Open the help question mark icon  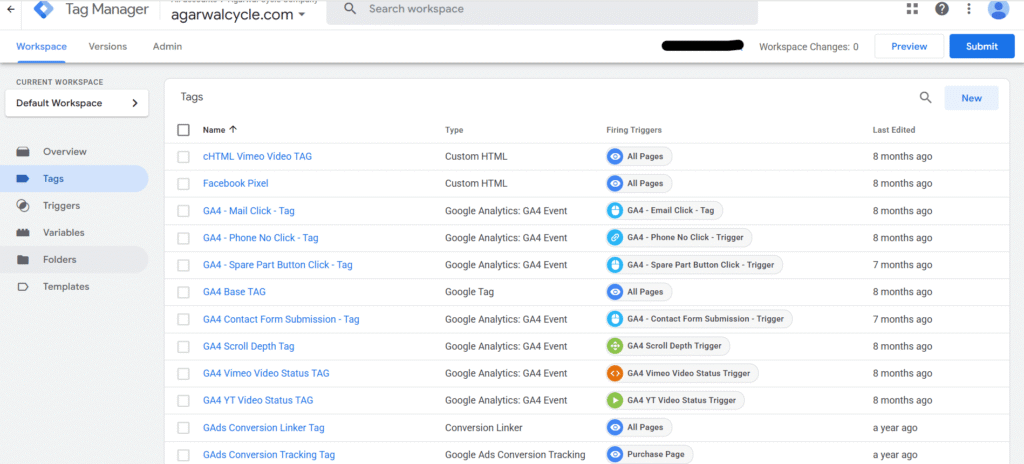pos(942,8)
